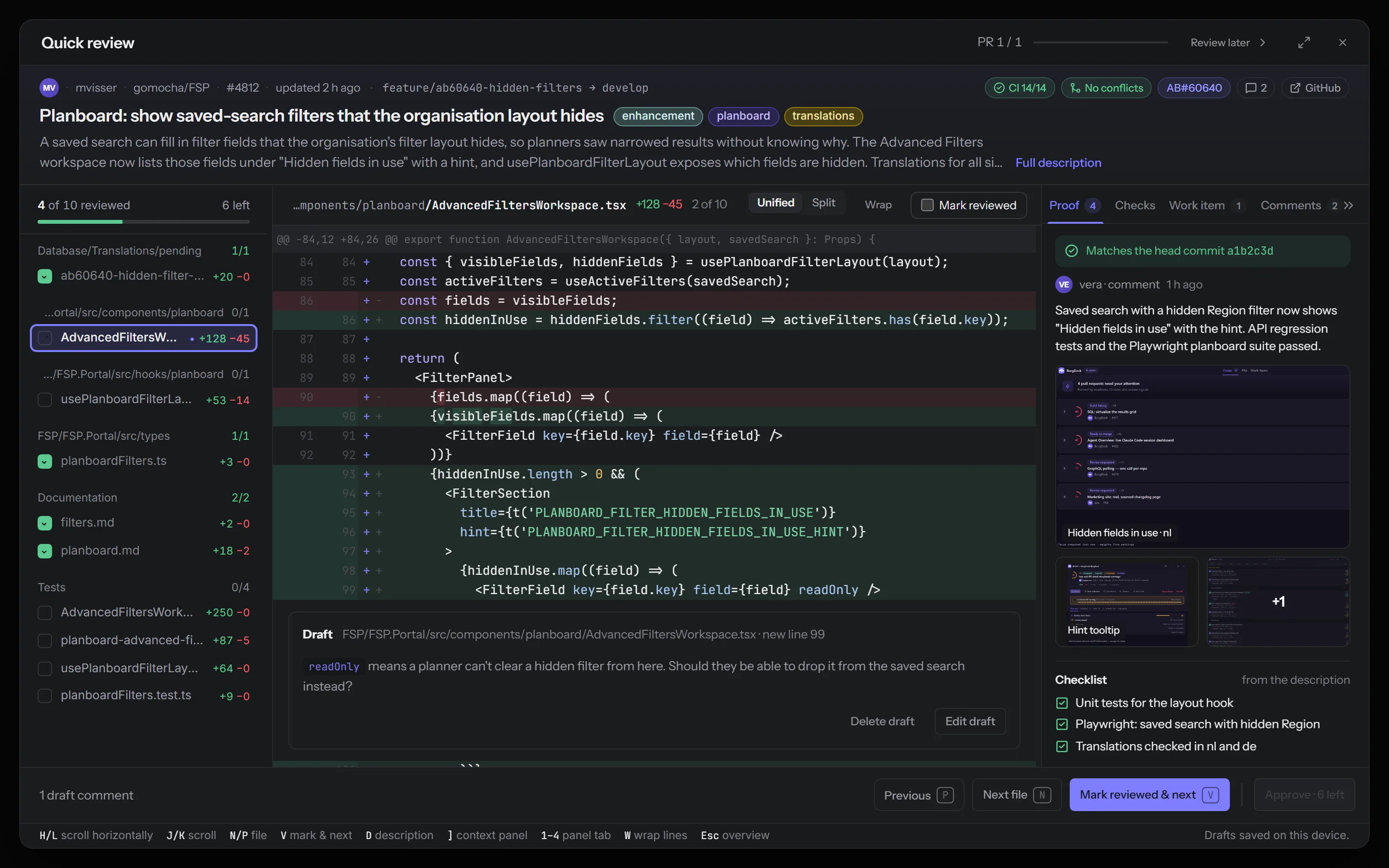The height and width of the screenshot is (868, 1389).
Task: Open the pull request on GitHub
Action: 1315,88
